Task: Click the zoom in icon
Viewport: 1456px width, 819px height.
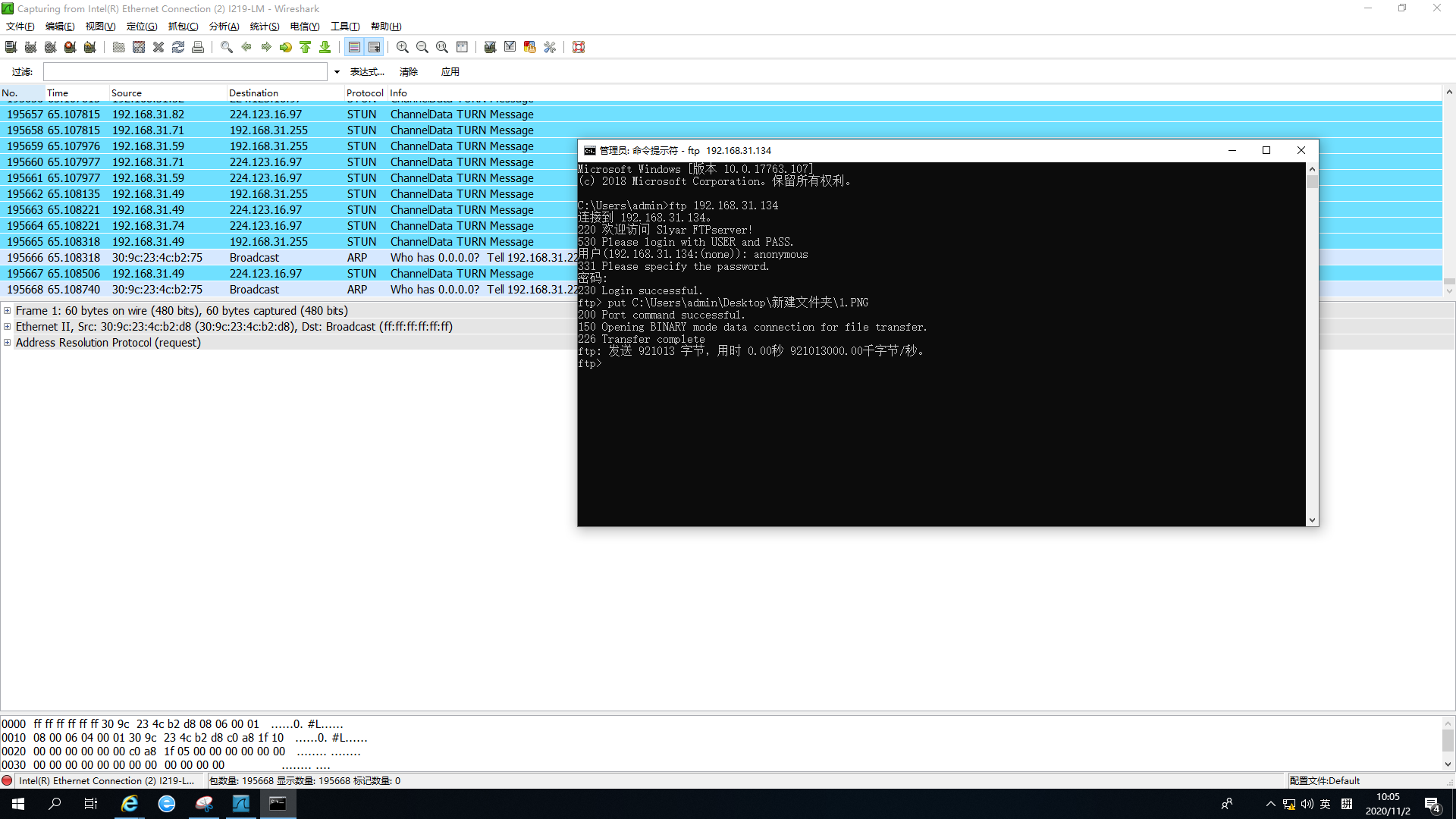Action: pos(403,47)
